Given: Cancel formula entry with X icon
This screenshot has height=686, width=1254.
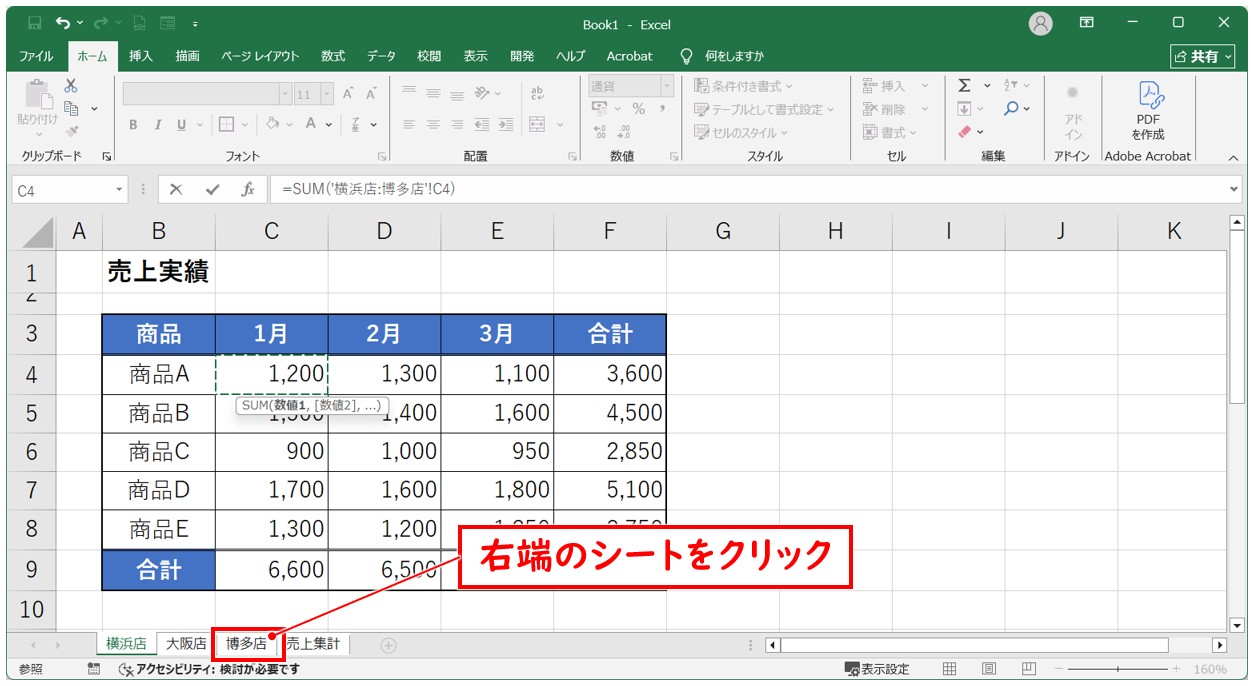Looking at the screenshot, I should pos(176,189).
